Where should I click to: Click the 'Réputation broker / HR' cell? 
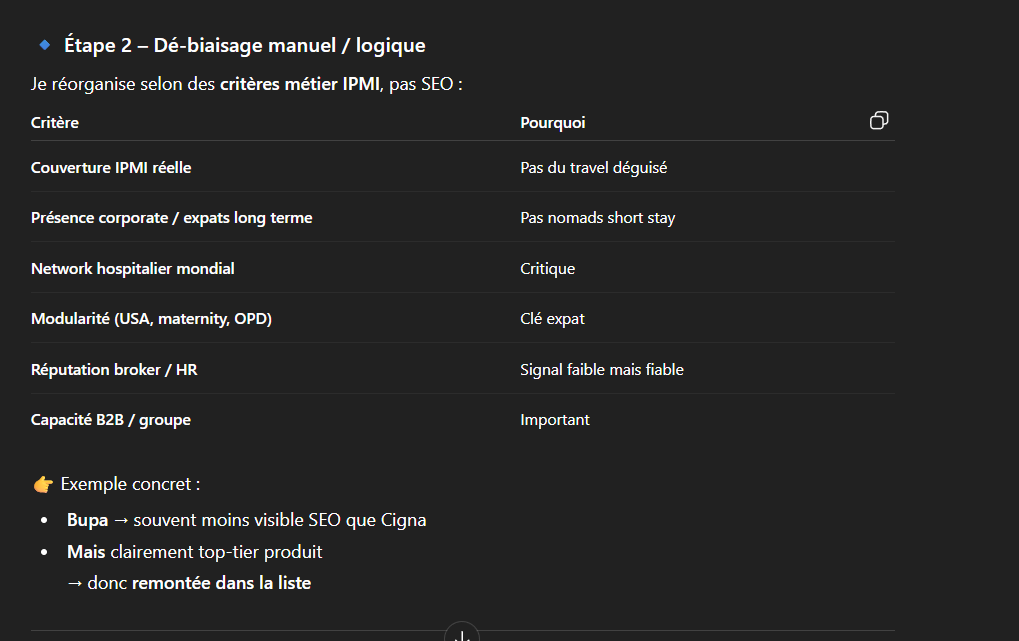(x=114, y=370)
